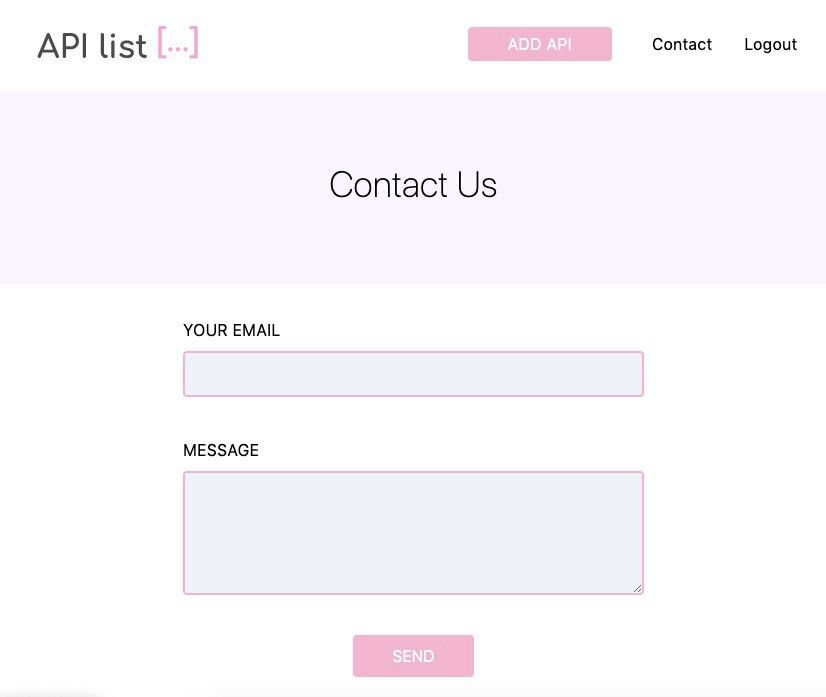This screenshot has height=697, width=826.
Task: Click the left pink bracket of logo
Action: click(161, 43)
